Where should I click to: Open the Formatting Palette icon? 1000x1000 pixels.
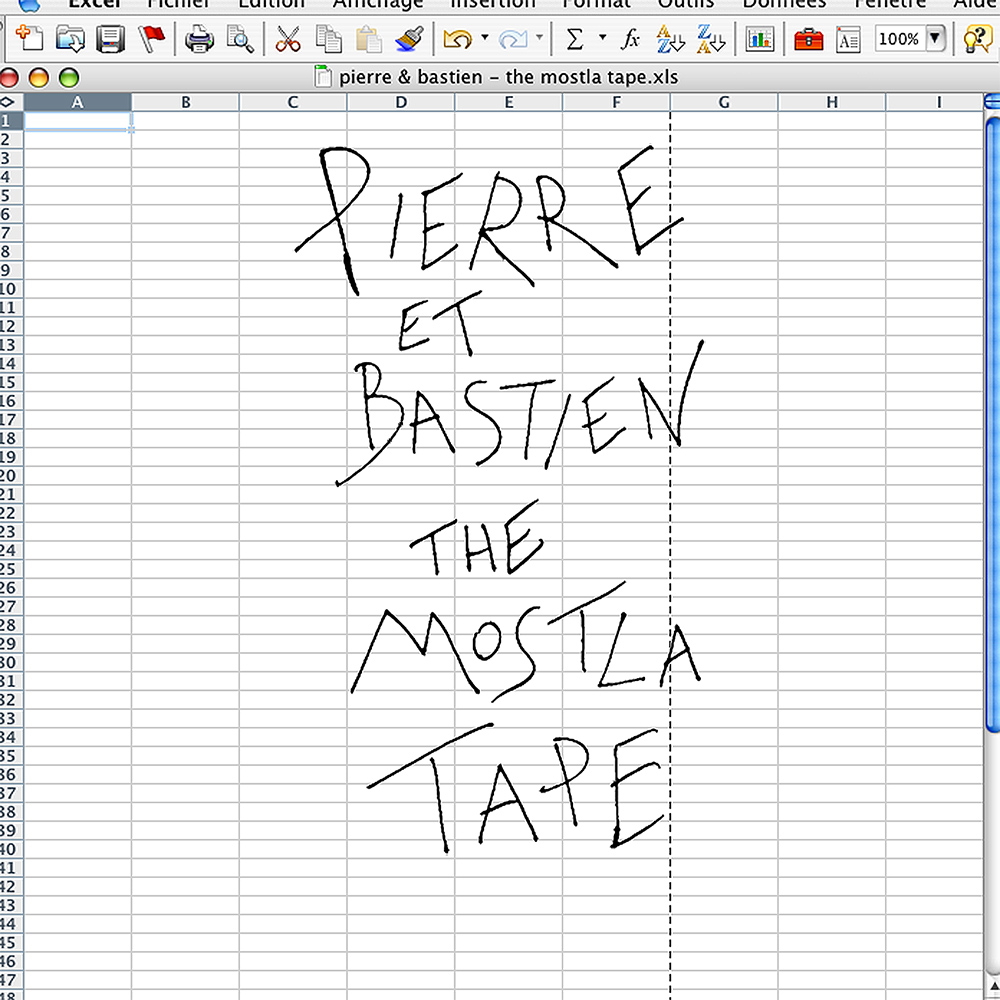click(x=848, y=39)
